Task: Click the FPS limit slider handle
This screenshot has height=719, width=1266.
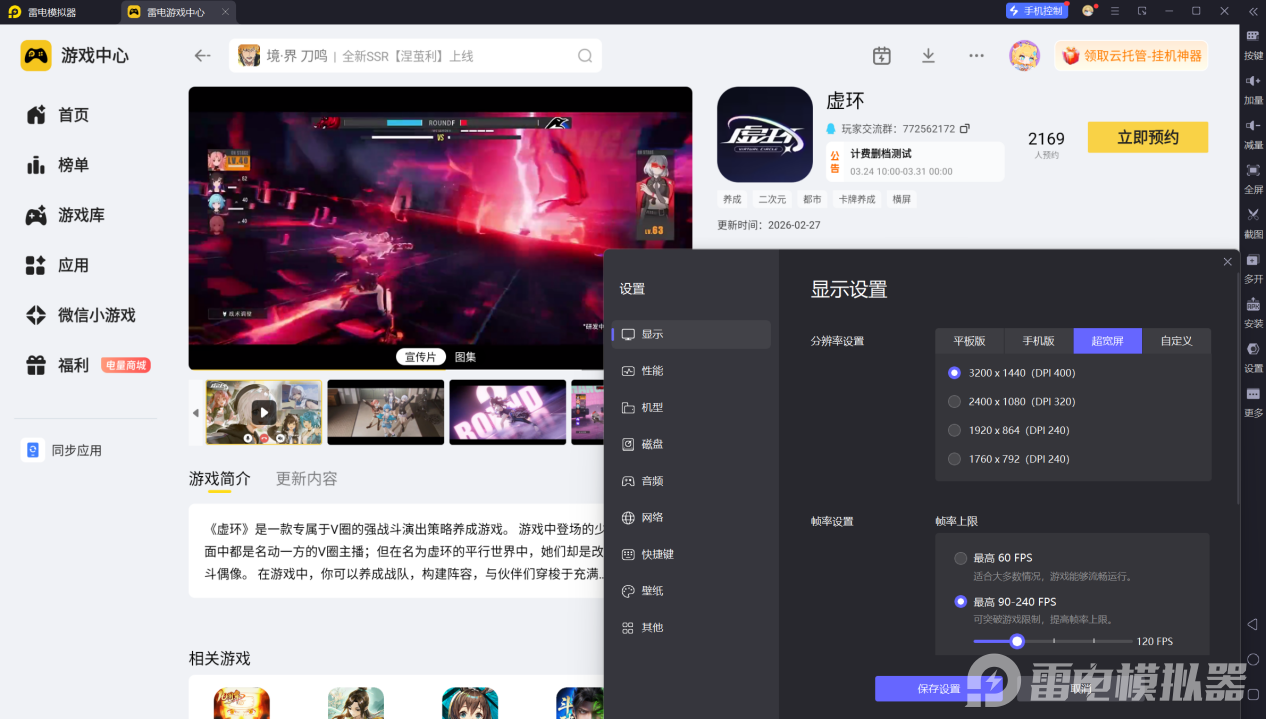Action: pyautogui.click(x=1017, y=641)
